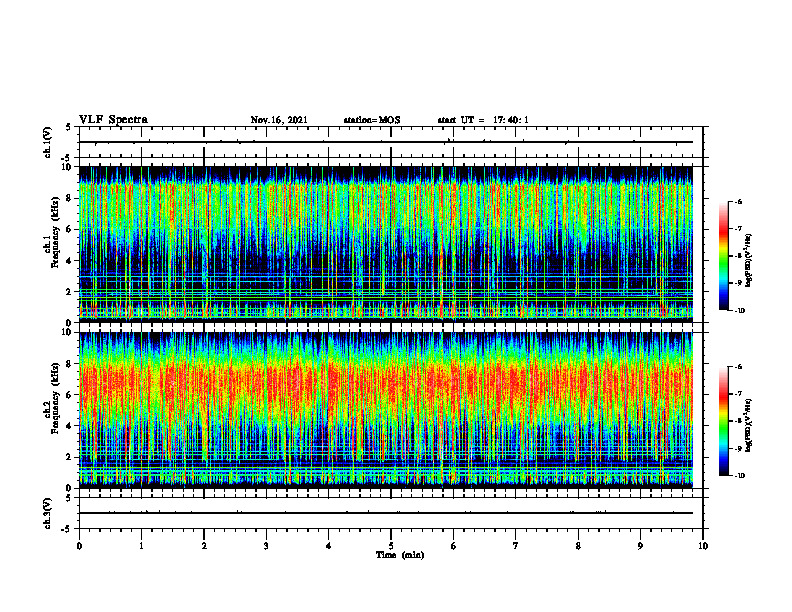Click time axis tick label "4"
Screen dimensions: 792x612
coord(329,546)
